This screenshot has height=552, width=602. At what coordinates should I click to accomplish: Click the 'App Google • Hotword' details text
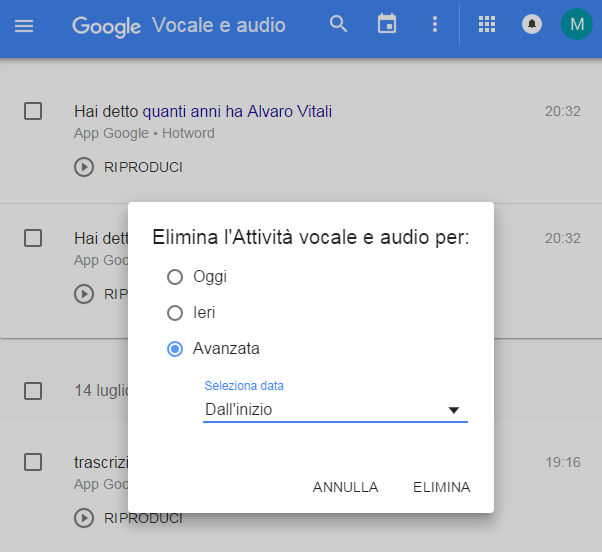144,133
